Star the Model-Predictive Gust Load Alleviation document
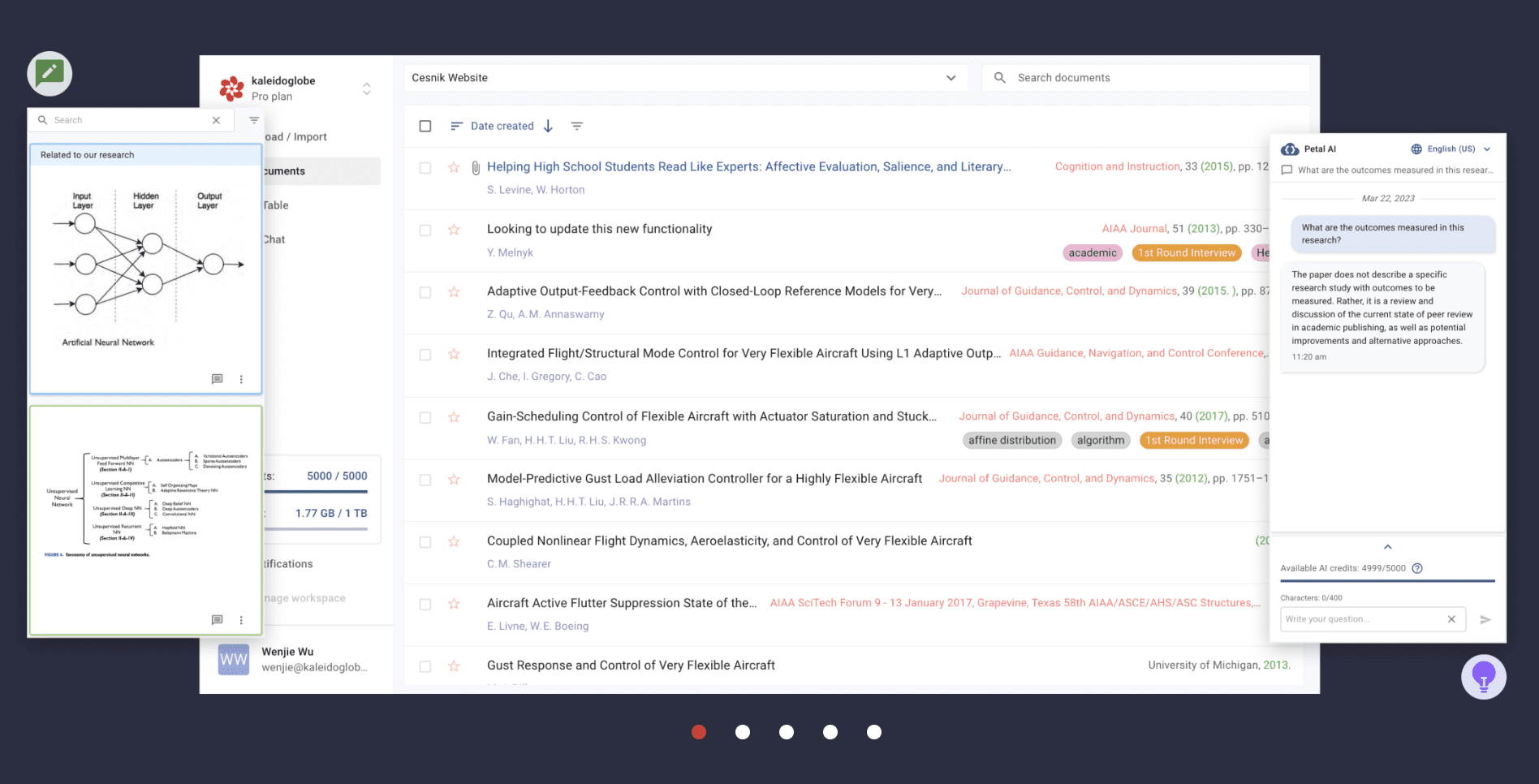The height and width of the screenshot is (784, 1539). point(454,479)
